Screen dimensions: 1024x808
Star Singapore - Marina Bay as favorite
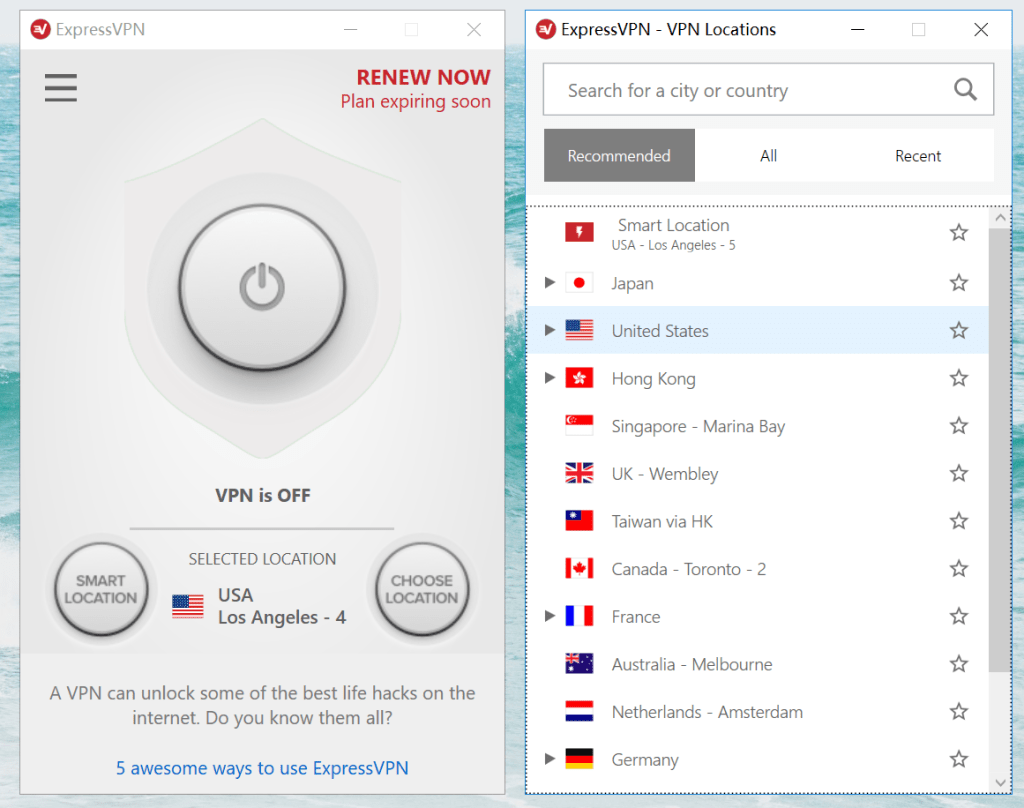959,426
